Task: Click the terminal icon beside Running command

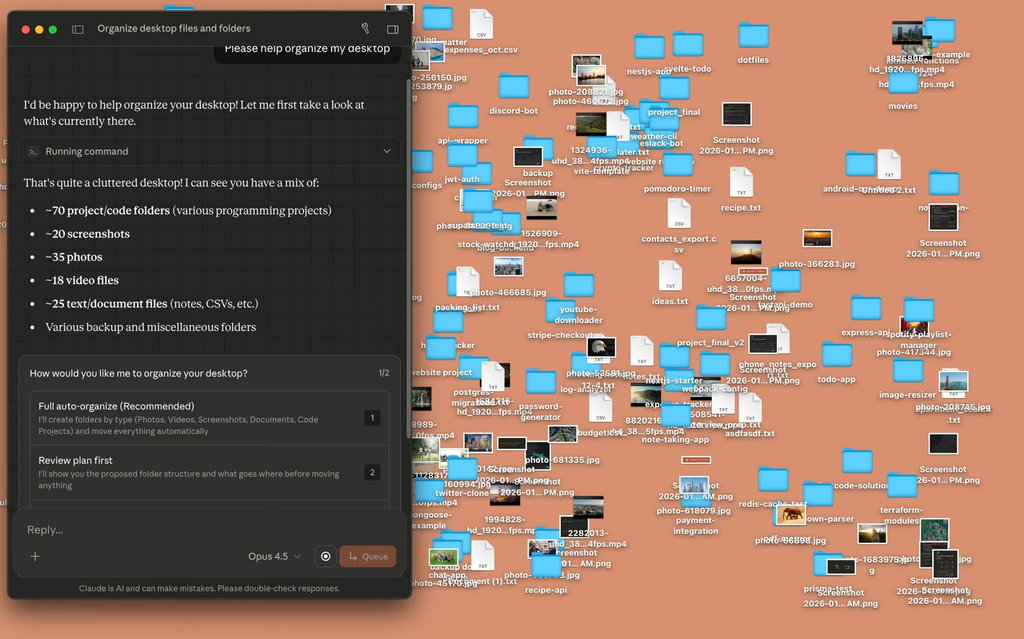Action: (x=33, y=152)
